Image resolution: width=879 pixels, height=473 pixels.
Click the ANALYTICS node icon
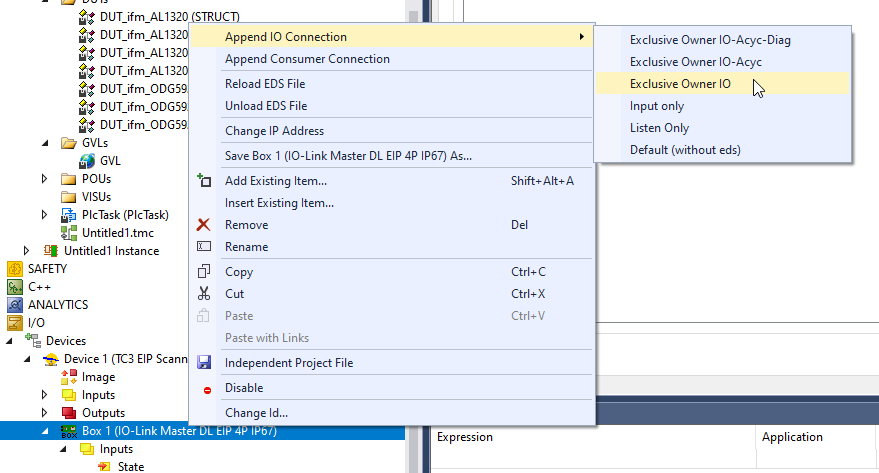click(15, 305)
